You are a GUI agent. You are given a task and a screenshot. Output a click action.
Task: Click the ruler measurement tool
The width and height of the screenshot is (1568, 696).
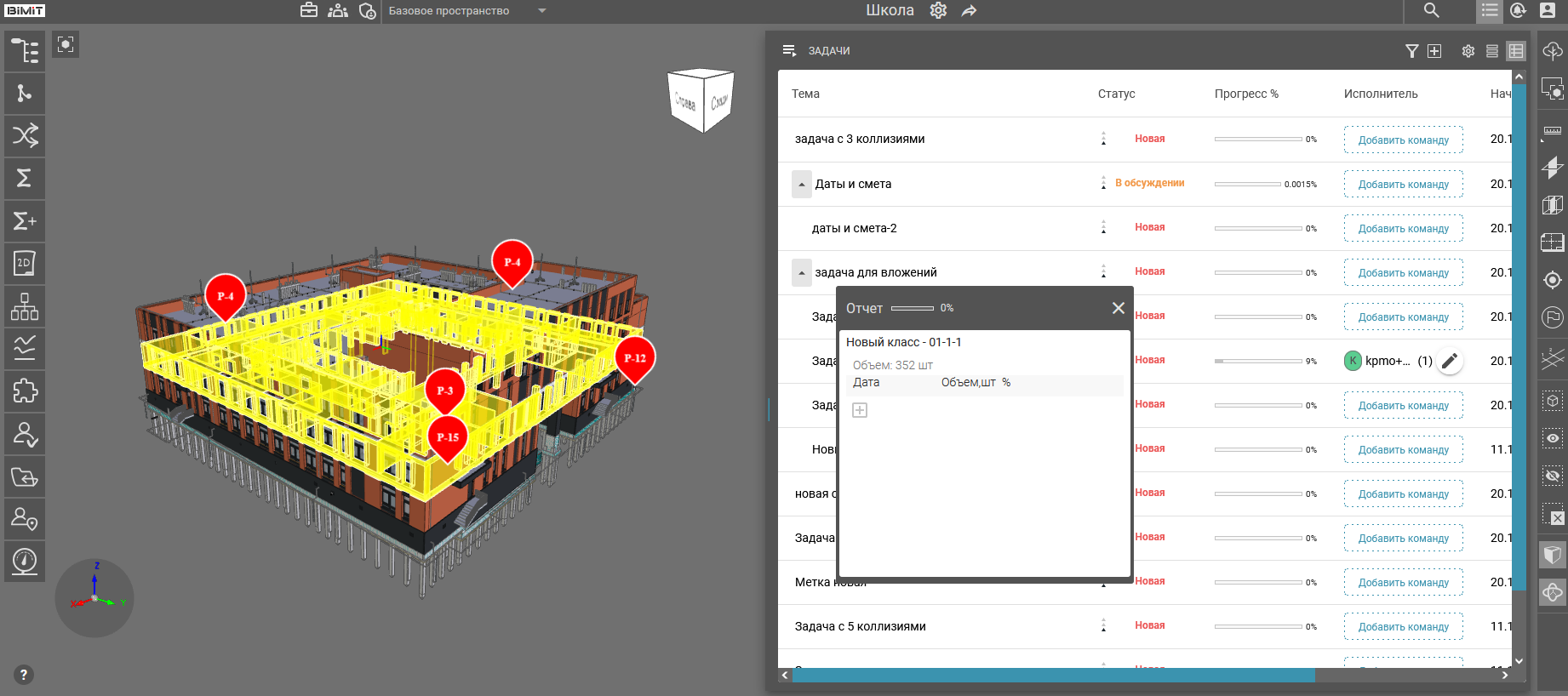tap(1553, 131)
